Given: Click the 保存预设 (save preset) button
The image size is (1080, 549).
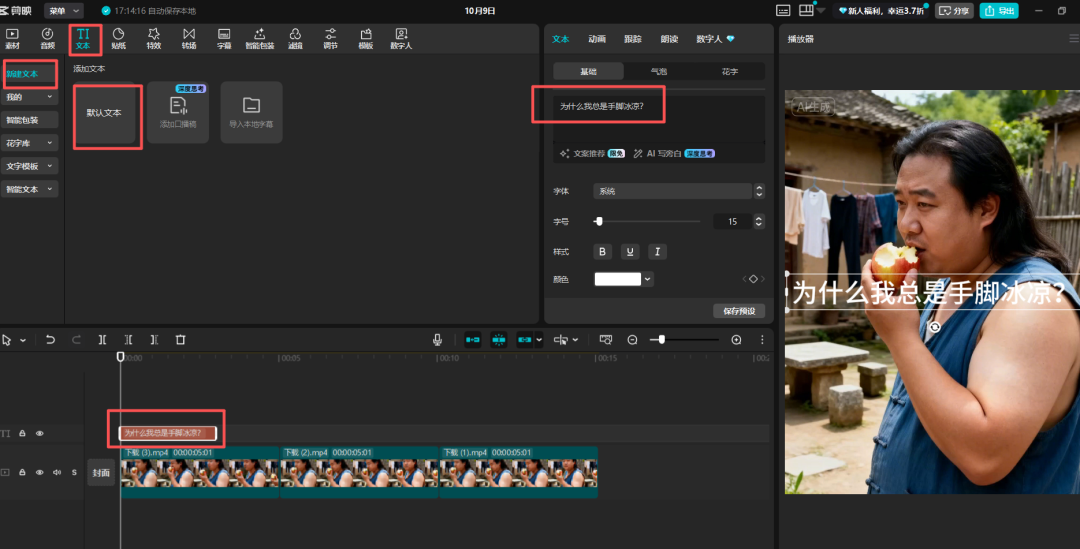Looking at the screenshot, I should click(x=739, y=311).
